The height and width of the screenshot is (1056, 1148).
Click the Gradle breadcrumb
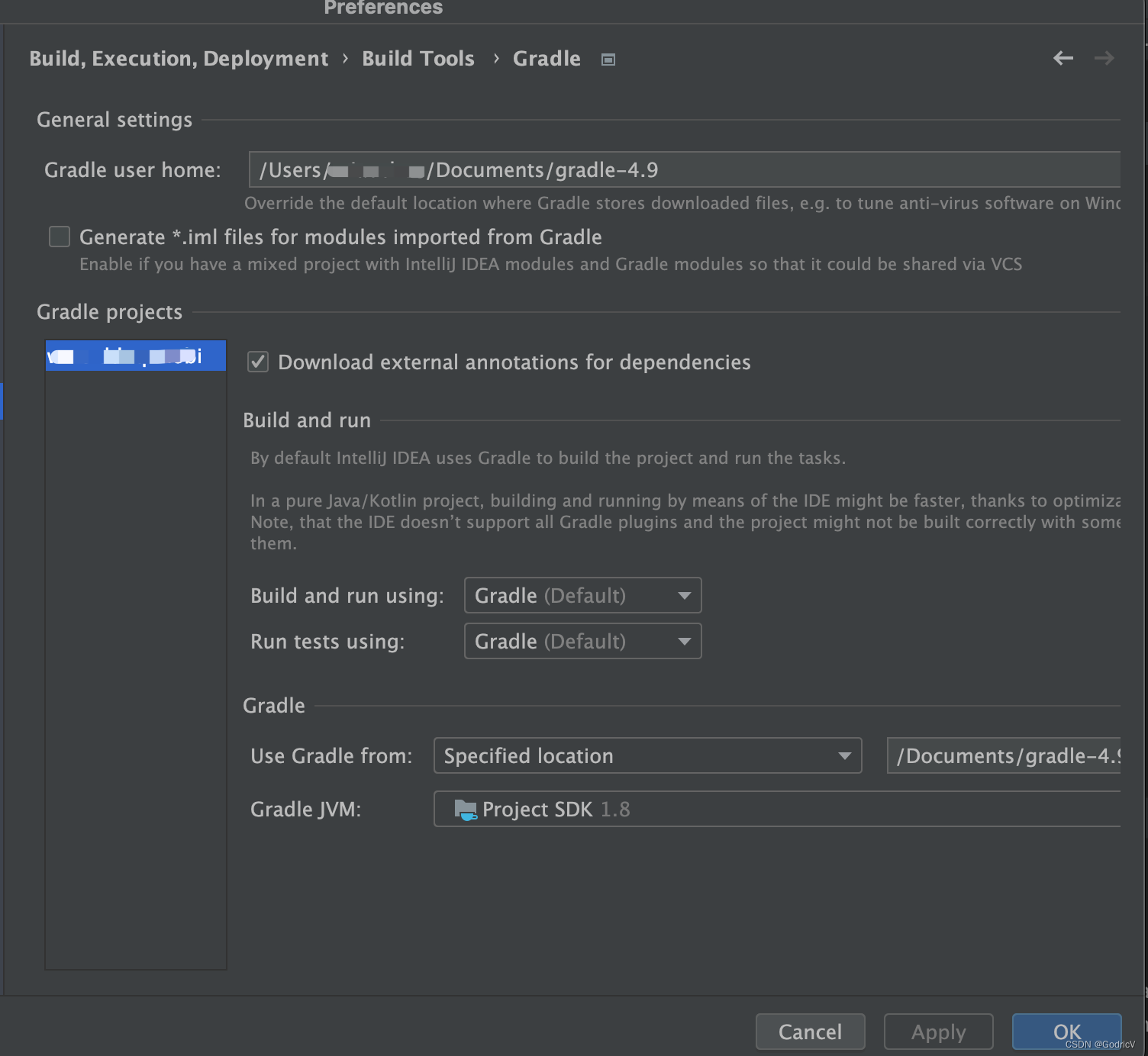click(x=547, y=59)
